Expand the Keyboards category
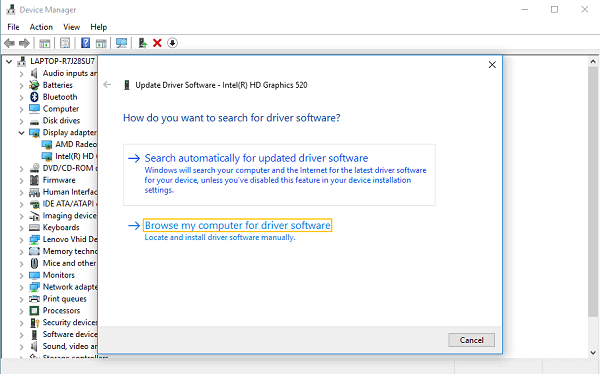Screen dimensions: 600x374 [21, 228]
